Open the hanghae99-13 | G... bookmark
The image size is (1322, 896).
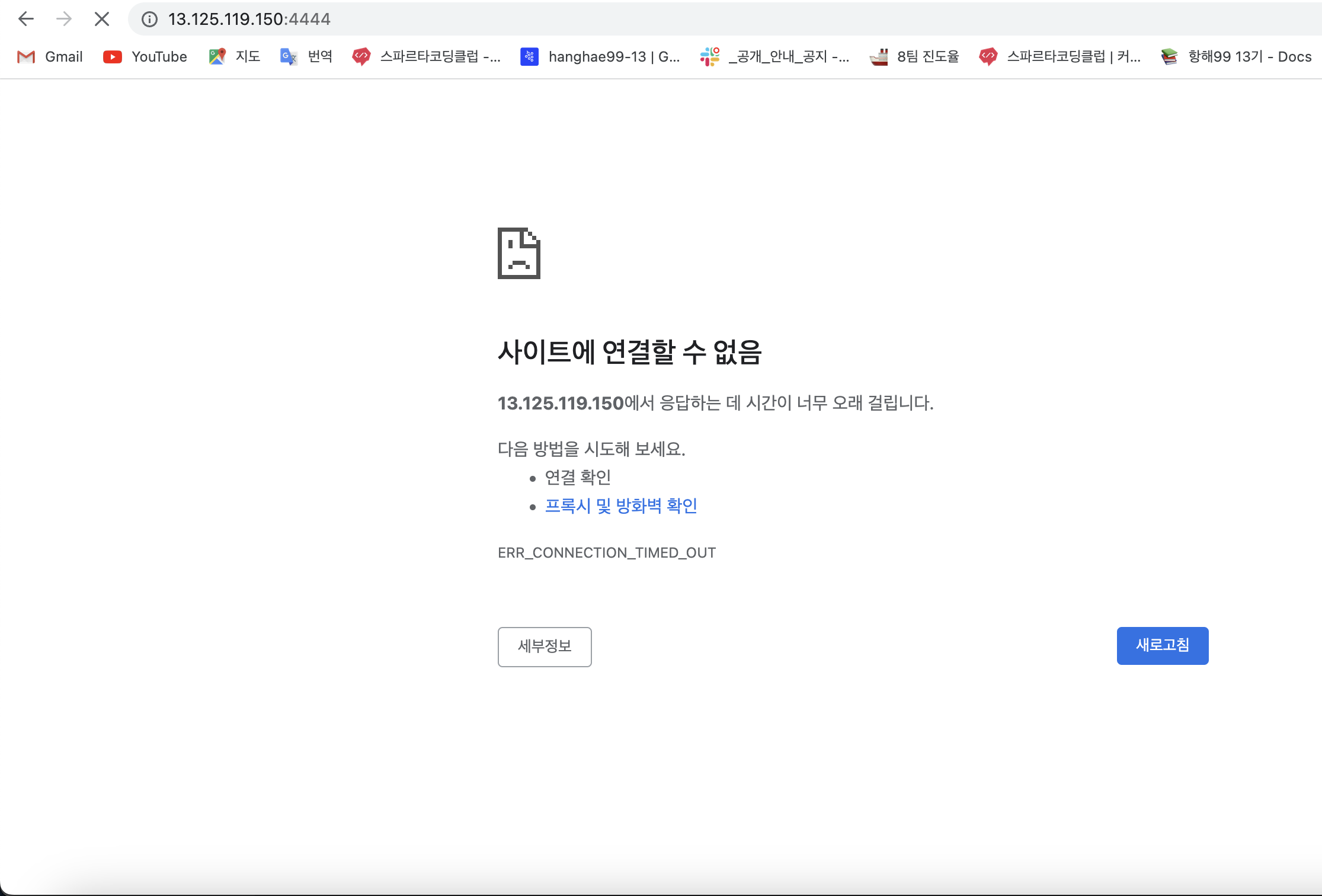(x=600, y=56)
